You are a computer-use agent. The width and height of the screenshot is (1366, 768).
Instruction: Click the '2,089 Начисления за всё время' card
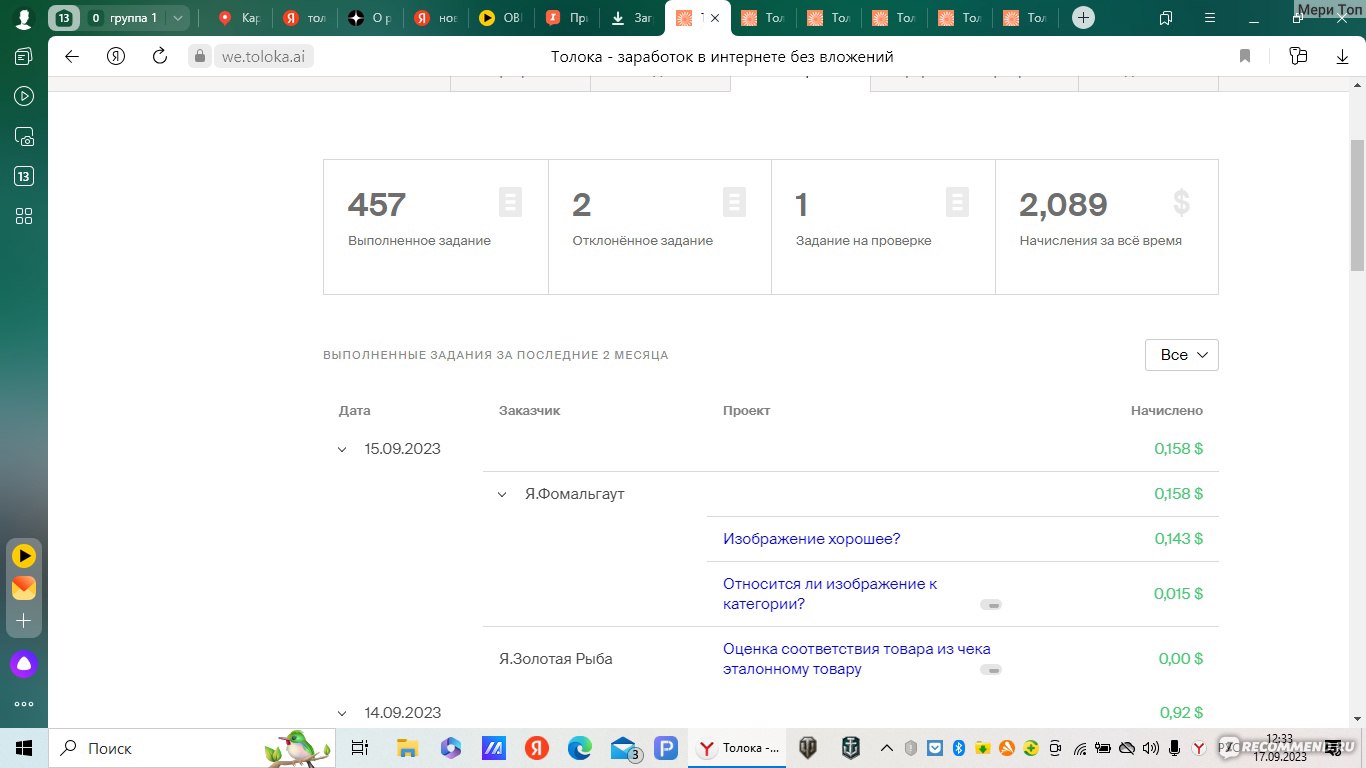coord(1107,227)
